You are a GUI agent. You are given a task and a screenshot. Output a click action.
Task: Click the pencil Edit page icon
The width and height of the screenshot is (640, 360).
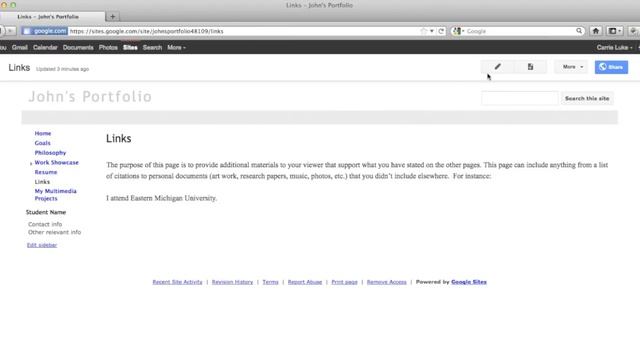point(497,67)
